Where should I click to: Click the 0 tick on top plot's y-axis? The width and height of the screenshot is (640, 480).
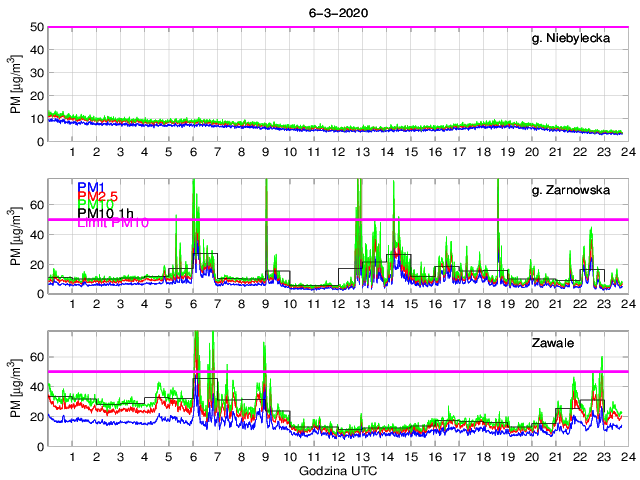click(x=38, y=142)
